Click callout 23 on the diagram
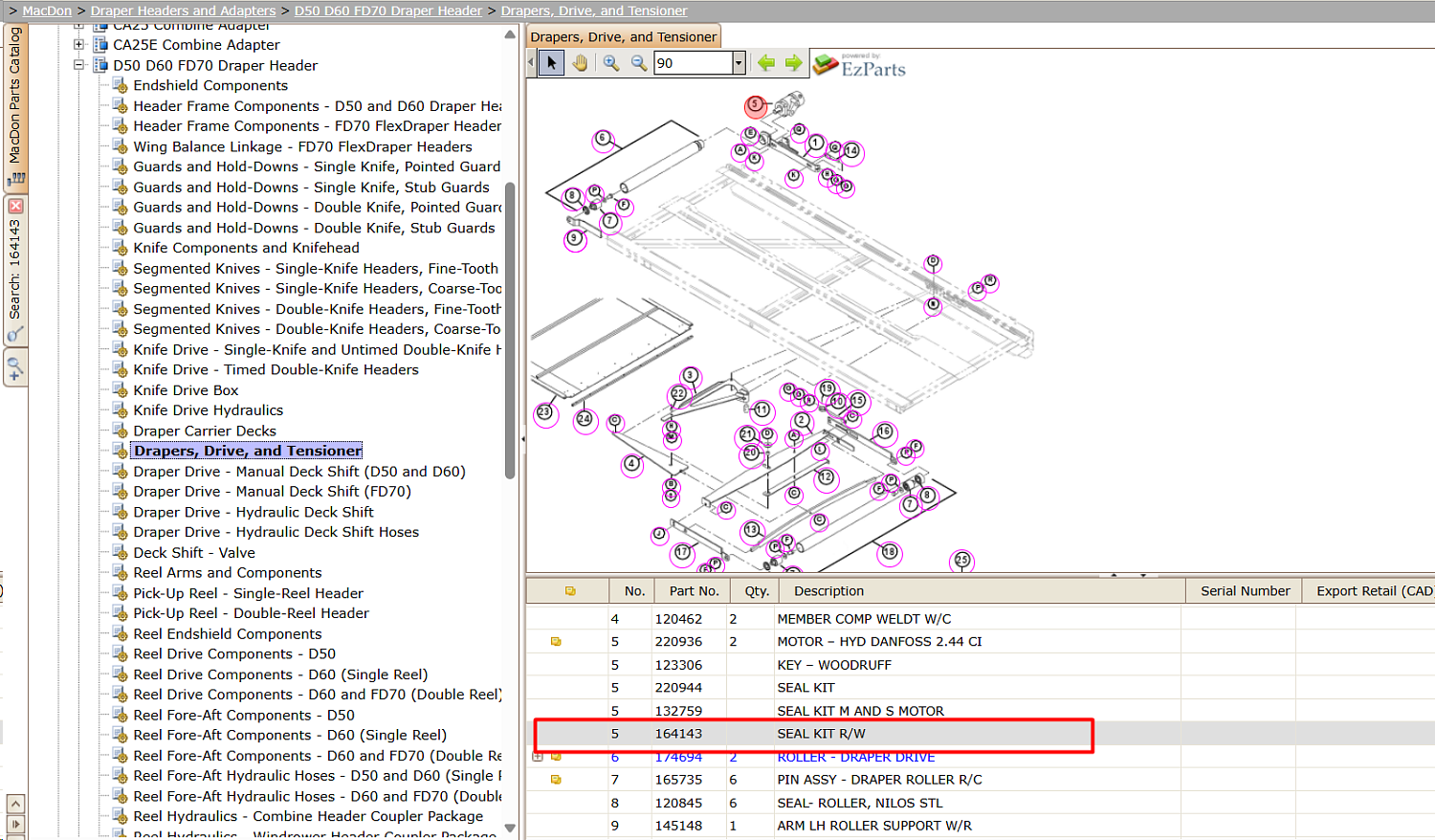 tap(544, 413)
